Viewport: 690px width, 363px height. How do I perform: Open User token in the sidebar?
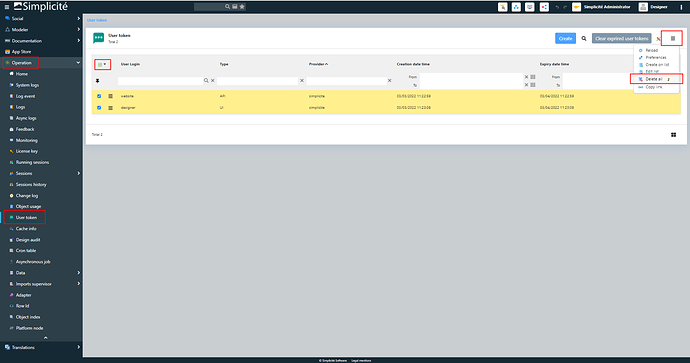tap(26, 217)
